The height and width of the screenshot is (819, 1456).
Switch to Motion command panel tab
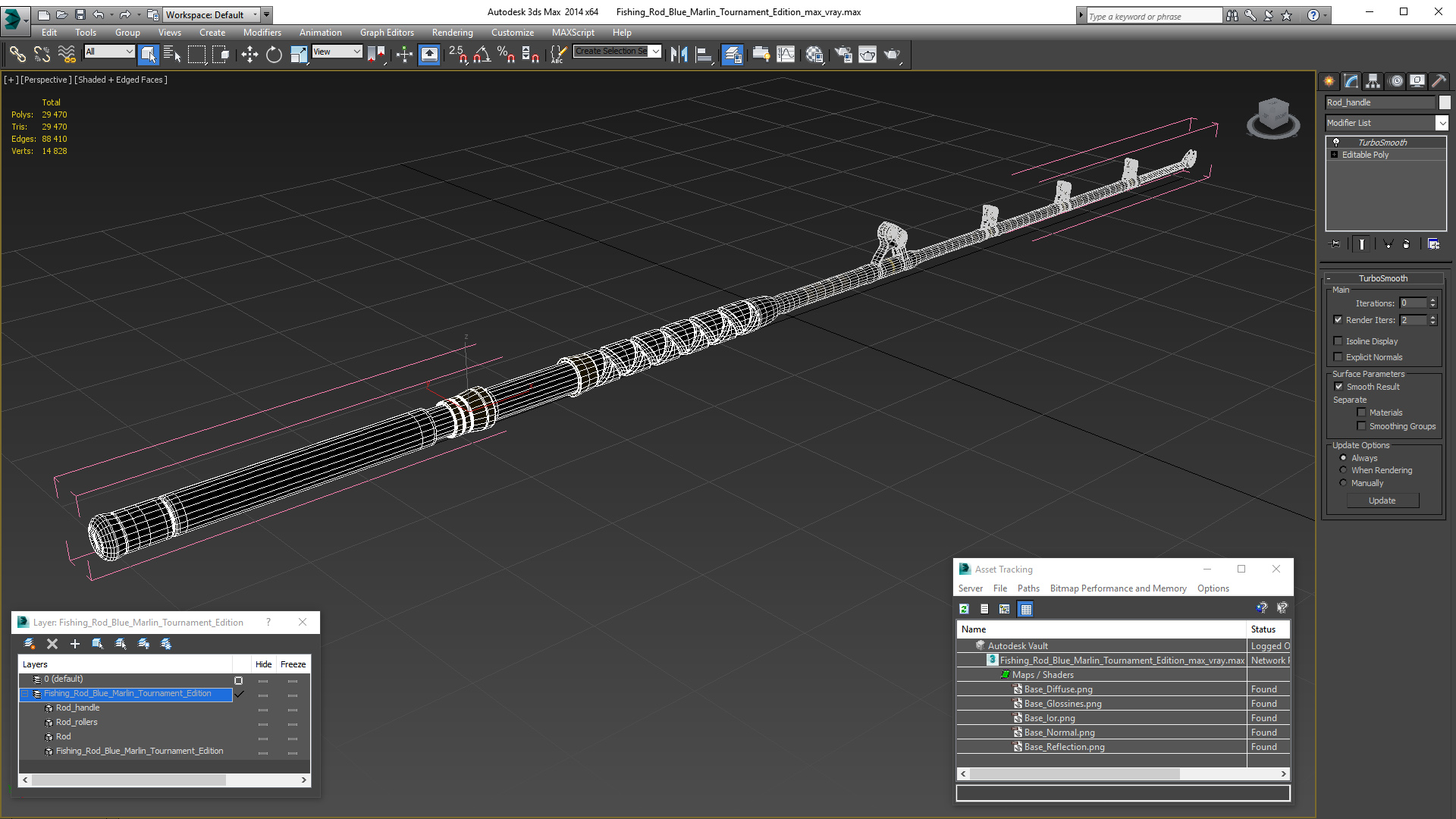(1396, 81)
